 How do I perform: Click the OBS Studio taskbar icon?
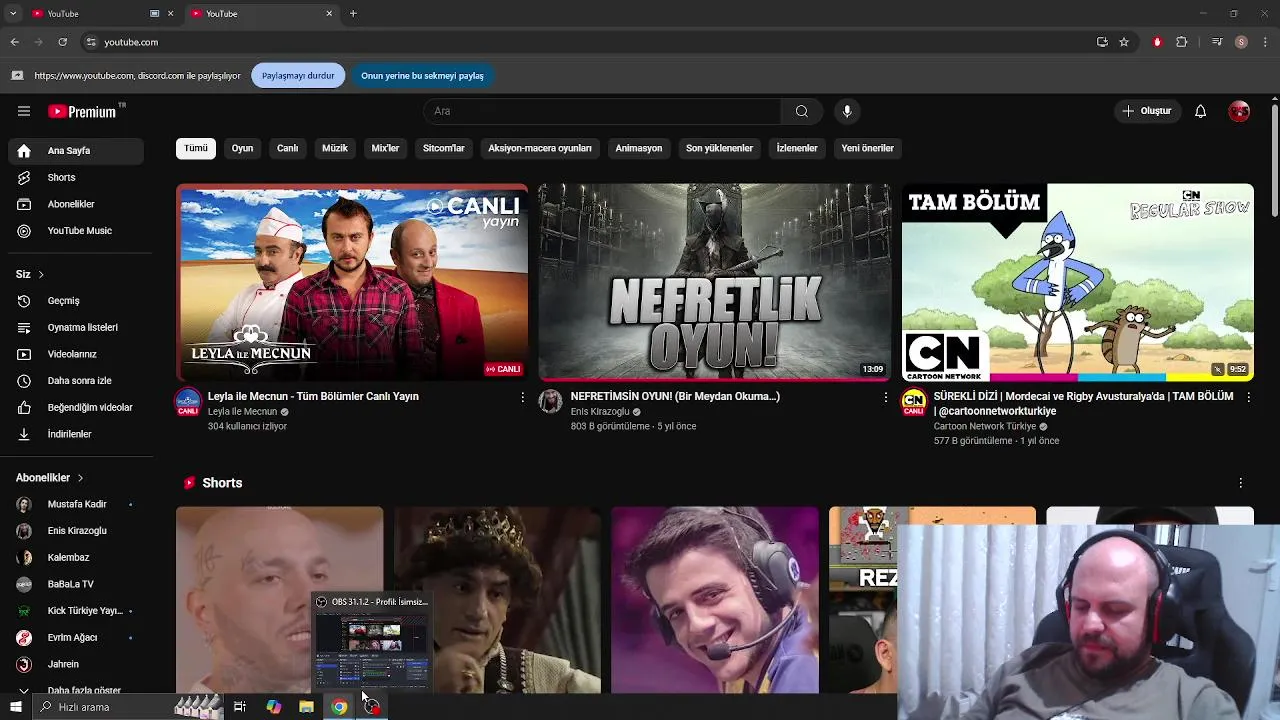point(372,707)
